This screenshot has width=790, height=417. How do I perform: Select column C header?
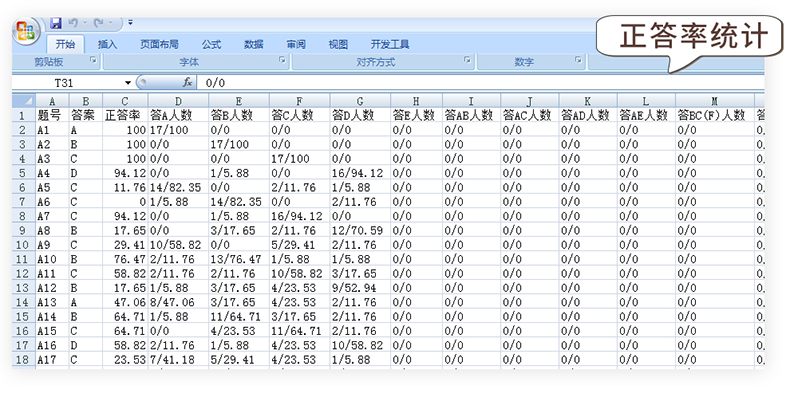tap(124, 101)
